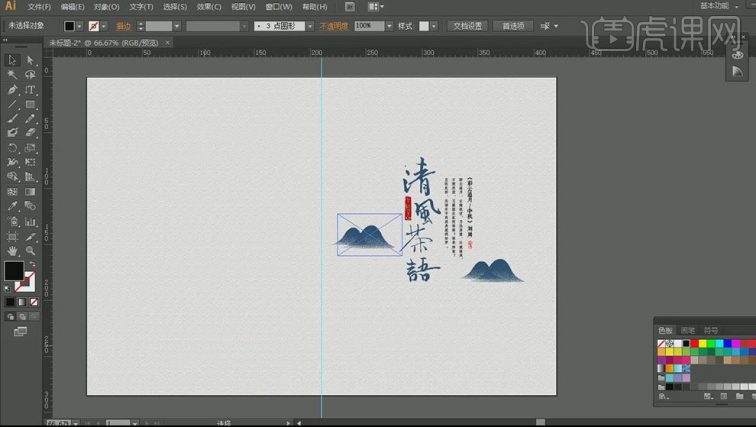Screen dimensions: 756x427
Task: Pick the Hand tool
Action: [13, 251]
